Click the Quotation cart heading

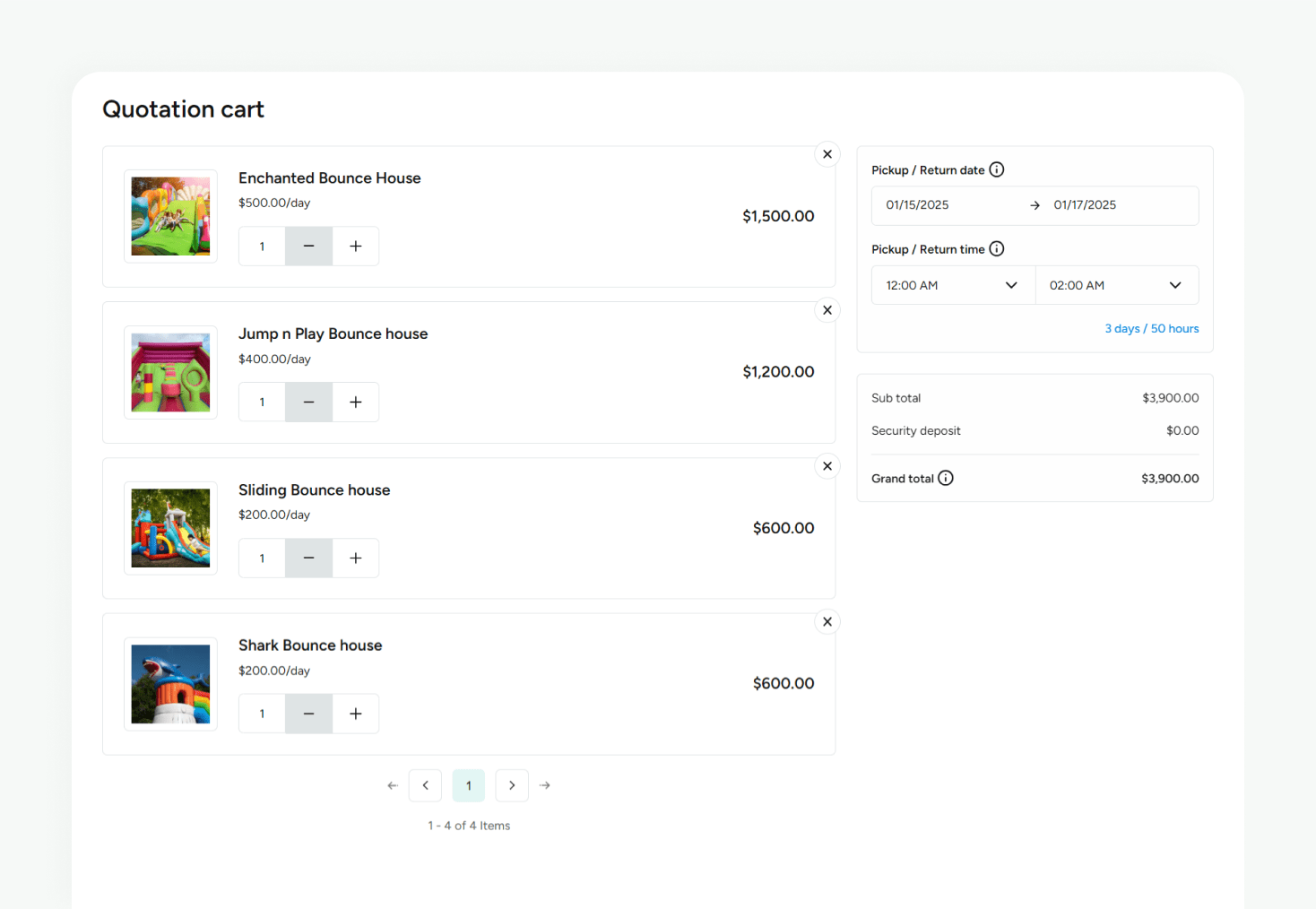point(183,109)
